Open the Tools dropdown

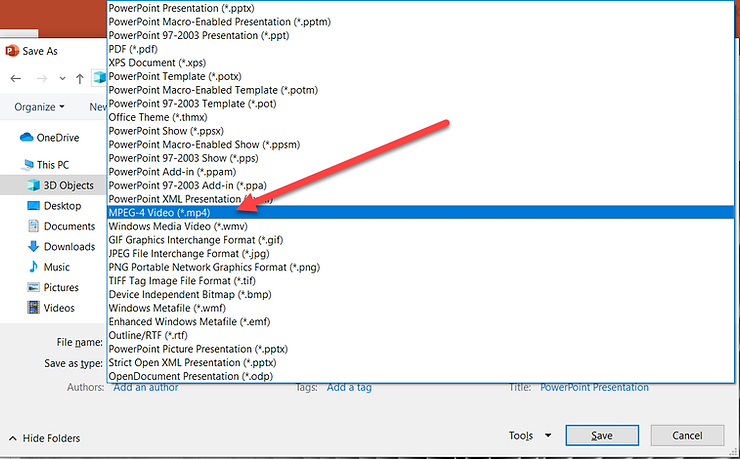click(530, 436)
